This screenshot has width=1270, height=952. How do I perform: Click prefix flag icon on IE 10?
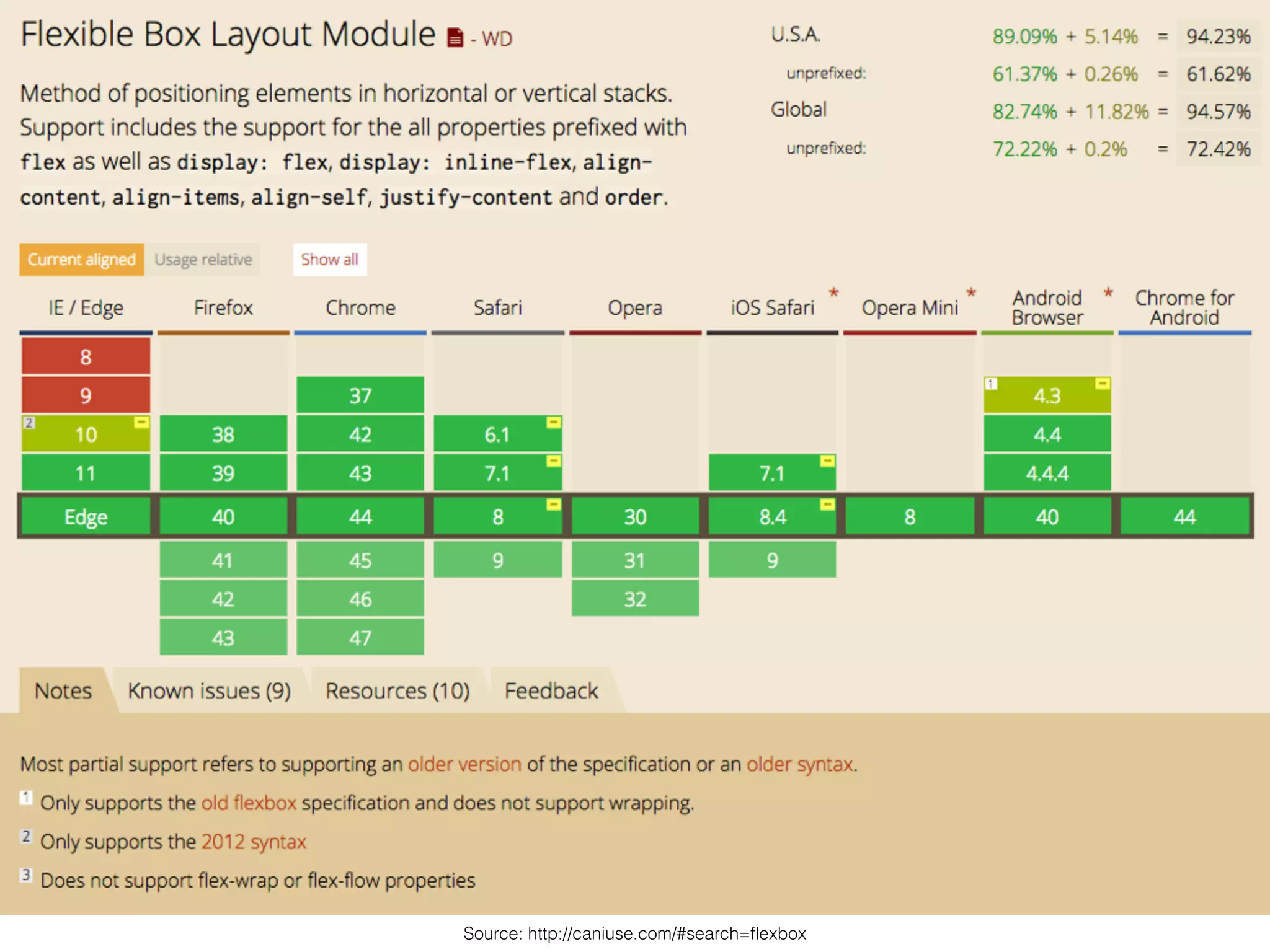coord(141,423)
